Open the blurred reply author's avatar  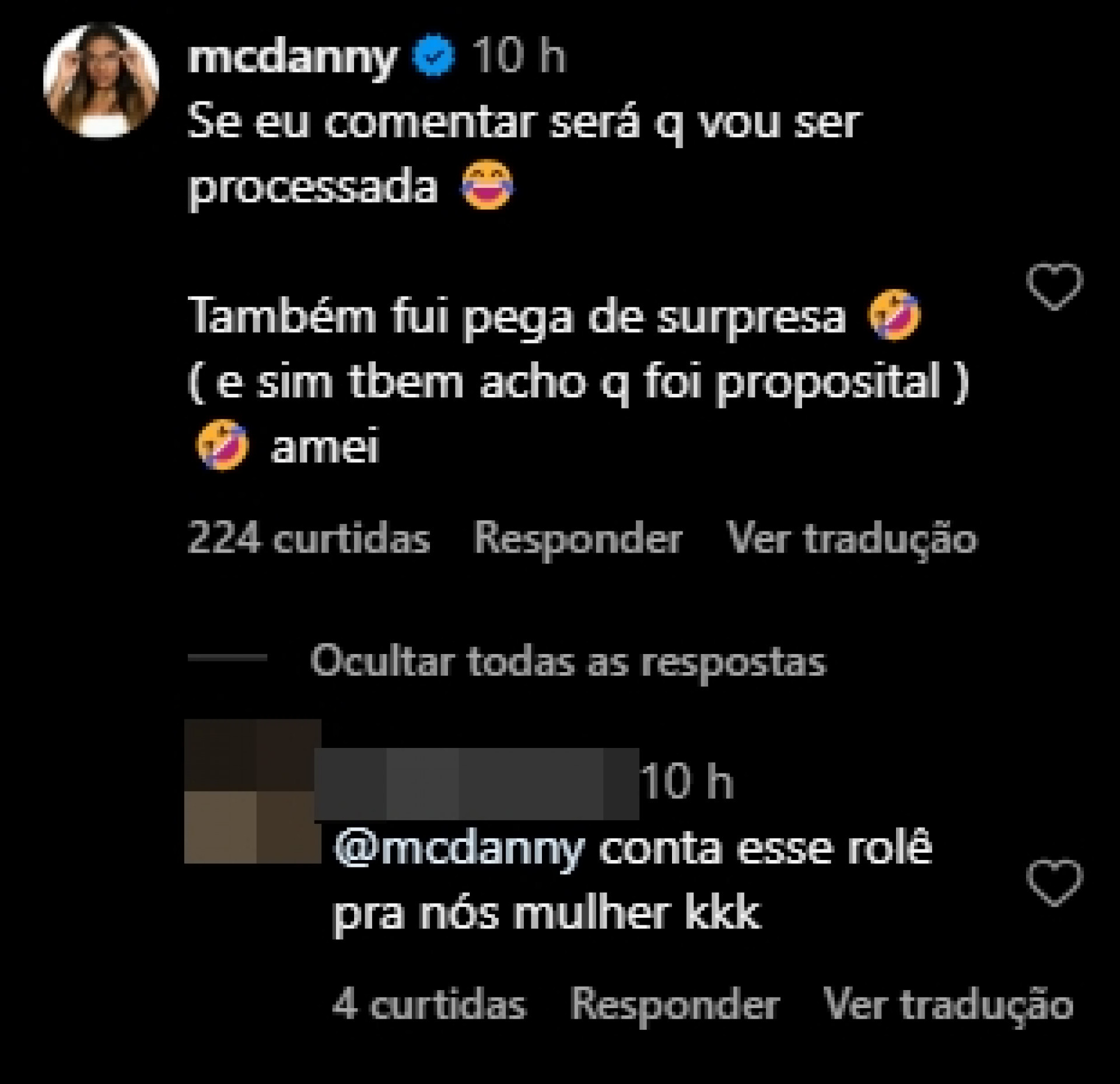click(252, 791)
